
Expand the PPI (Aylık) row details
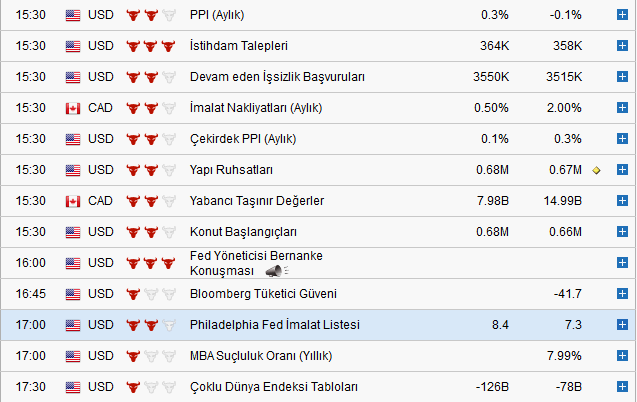(621, 15)
